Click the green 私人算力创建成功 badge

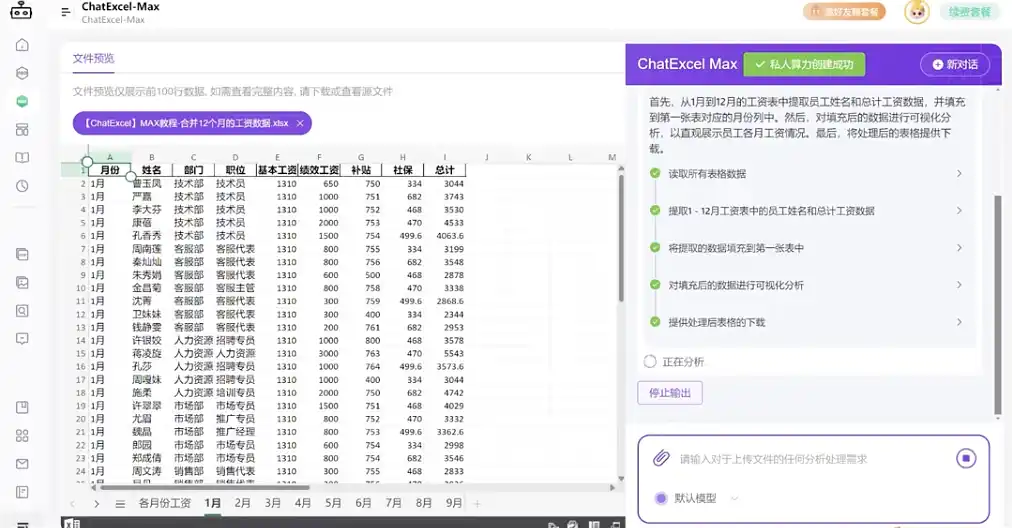click(x=804, y=65)
